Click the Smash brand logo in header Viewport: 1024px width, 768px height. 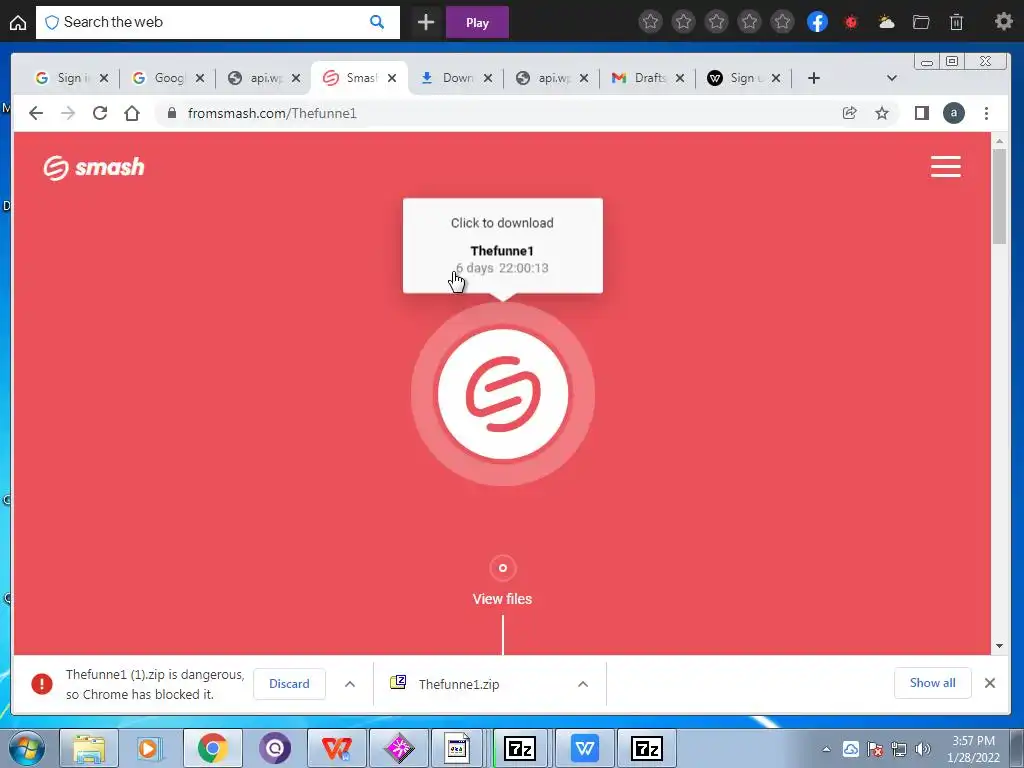pos(94,167)
